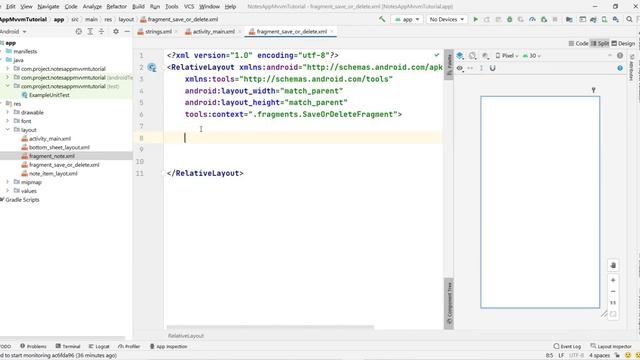Hide the project panel with the minus icon

[127, 31]
